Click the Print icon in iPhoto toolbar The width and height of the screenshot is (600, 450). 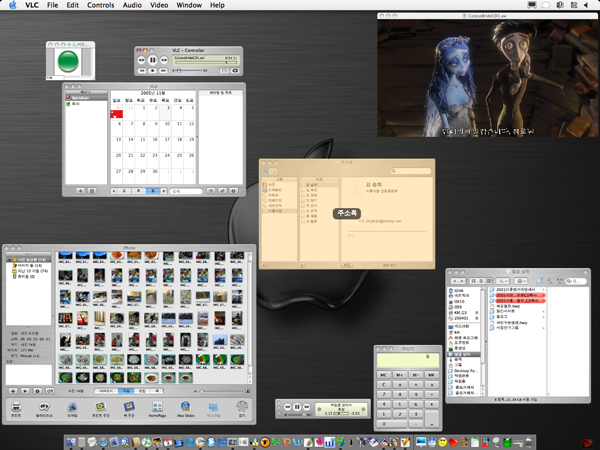point(16,408)
